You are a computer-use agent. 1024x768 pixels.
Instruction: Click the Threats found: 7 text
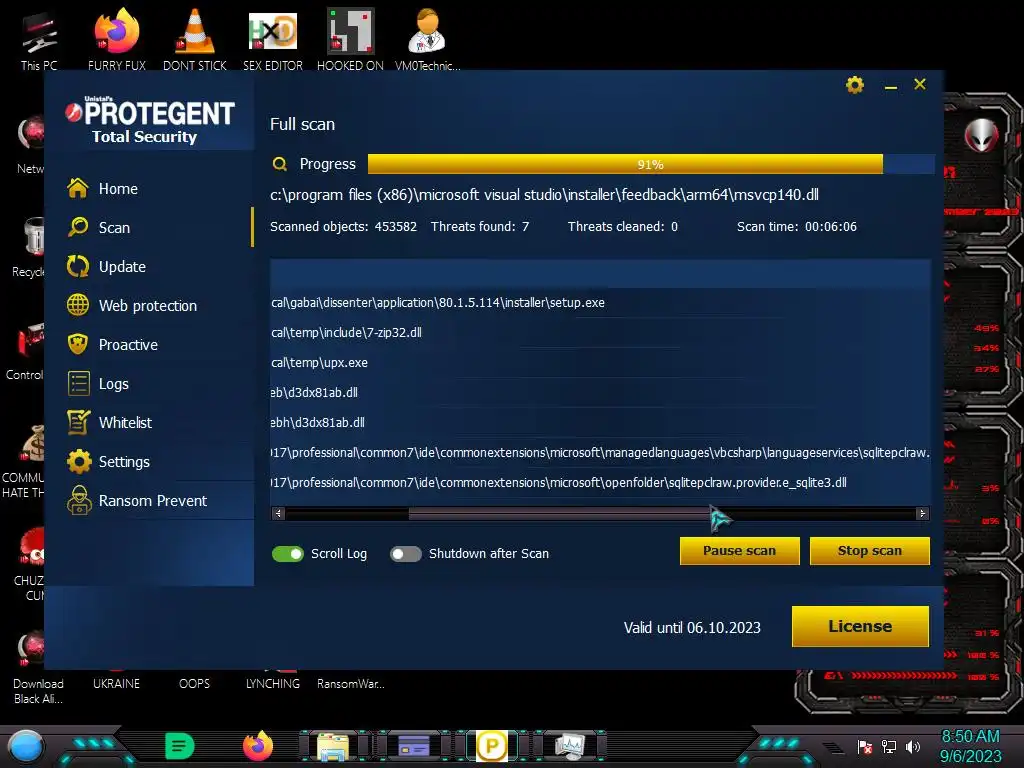480,227
